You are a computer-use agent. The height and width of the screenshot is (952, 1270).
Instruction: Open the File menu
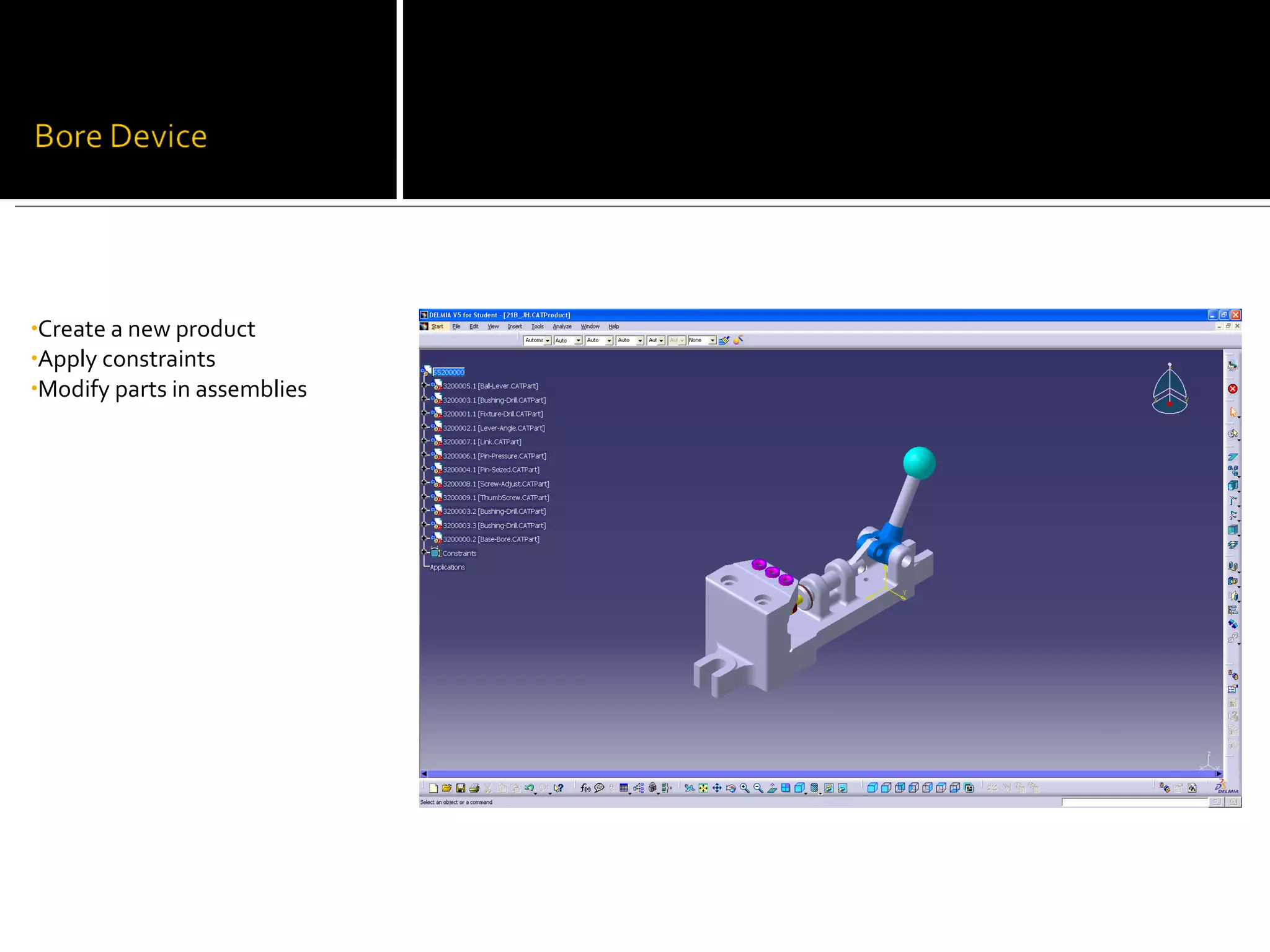click(456, 327)
